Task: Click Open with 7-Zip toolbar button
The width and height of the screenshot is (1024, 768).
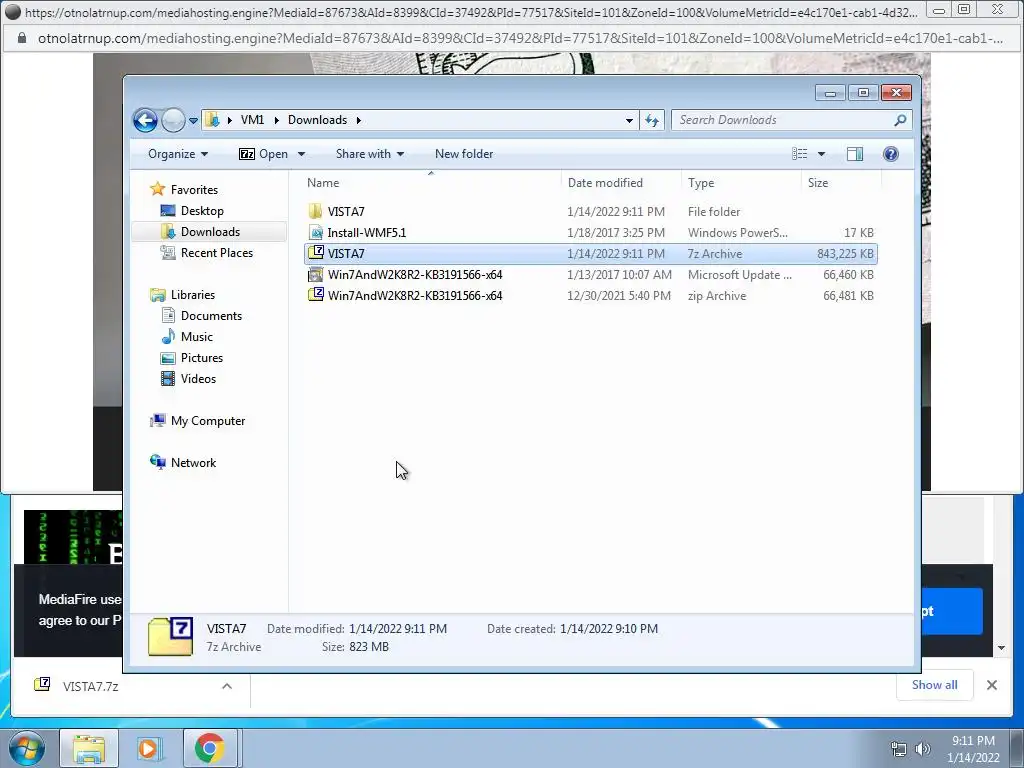Action: tap(263, 154)
